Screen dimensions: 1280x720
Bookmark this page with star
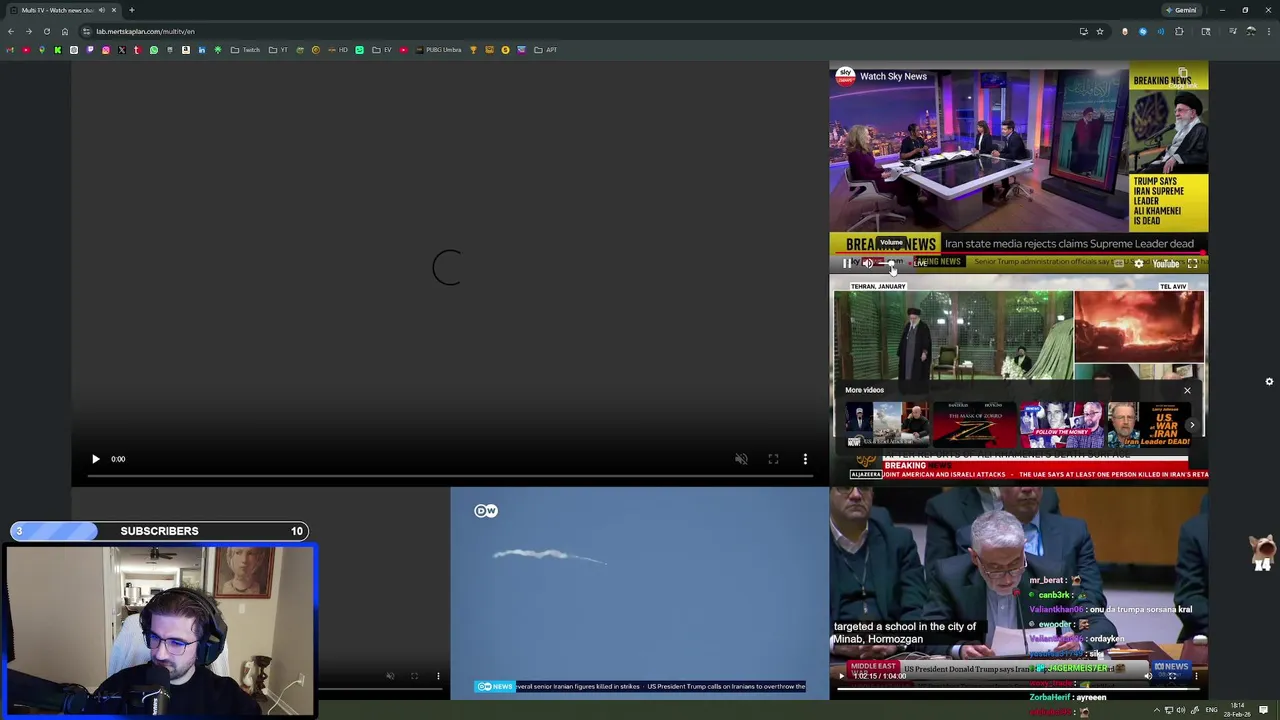(x=1100, y=31)
